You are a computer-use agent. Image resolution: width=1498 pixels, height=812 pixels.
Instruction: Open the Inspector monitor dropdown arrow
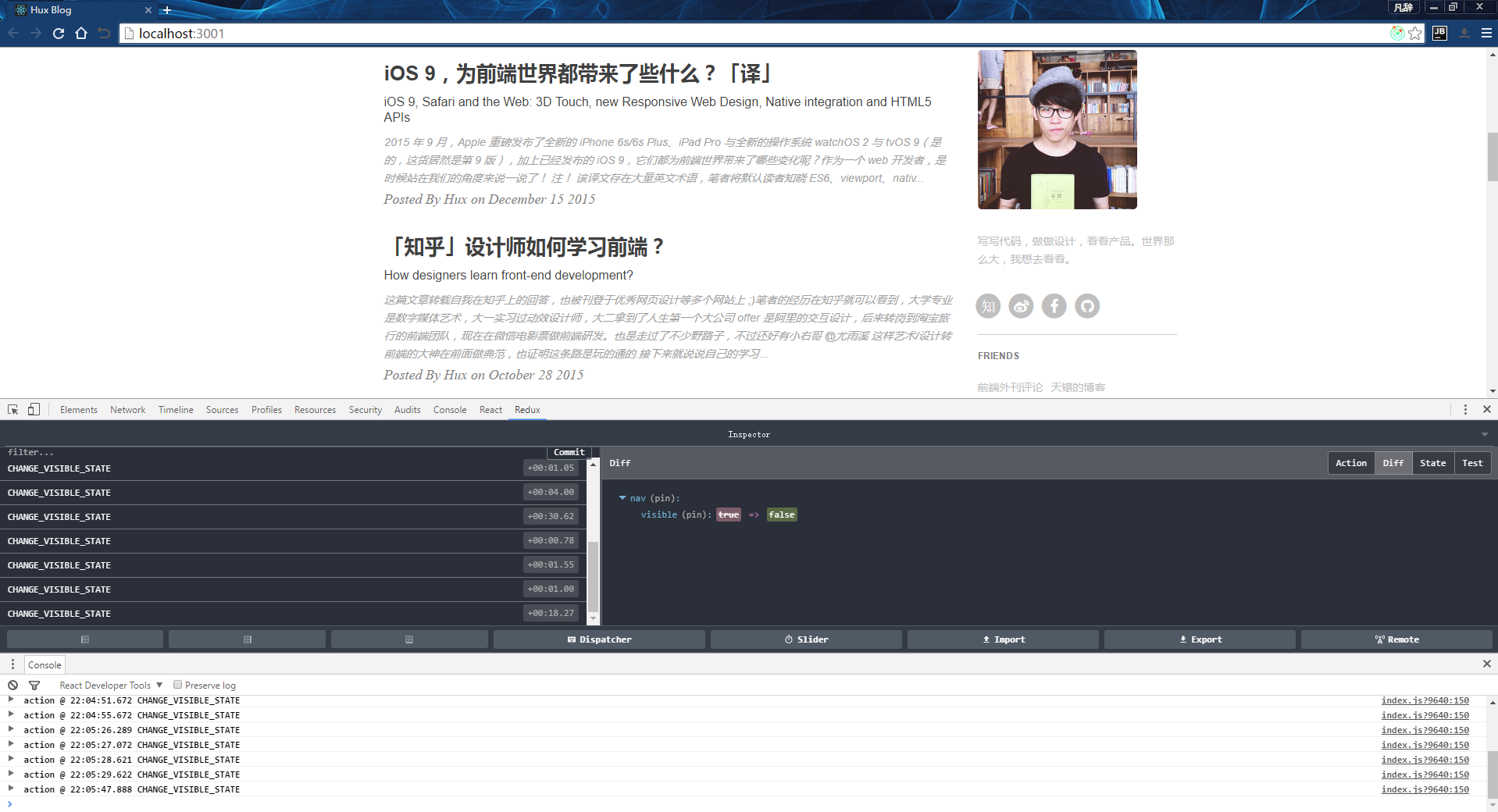coord(1485,434)
